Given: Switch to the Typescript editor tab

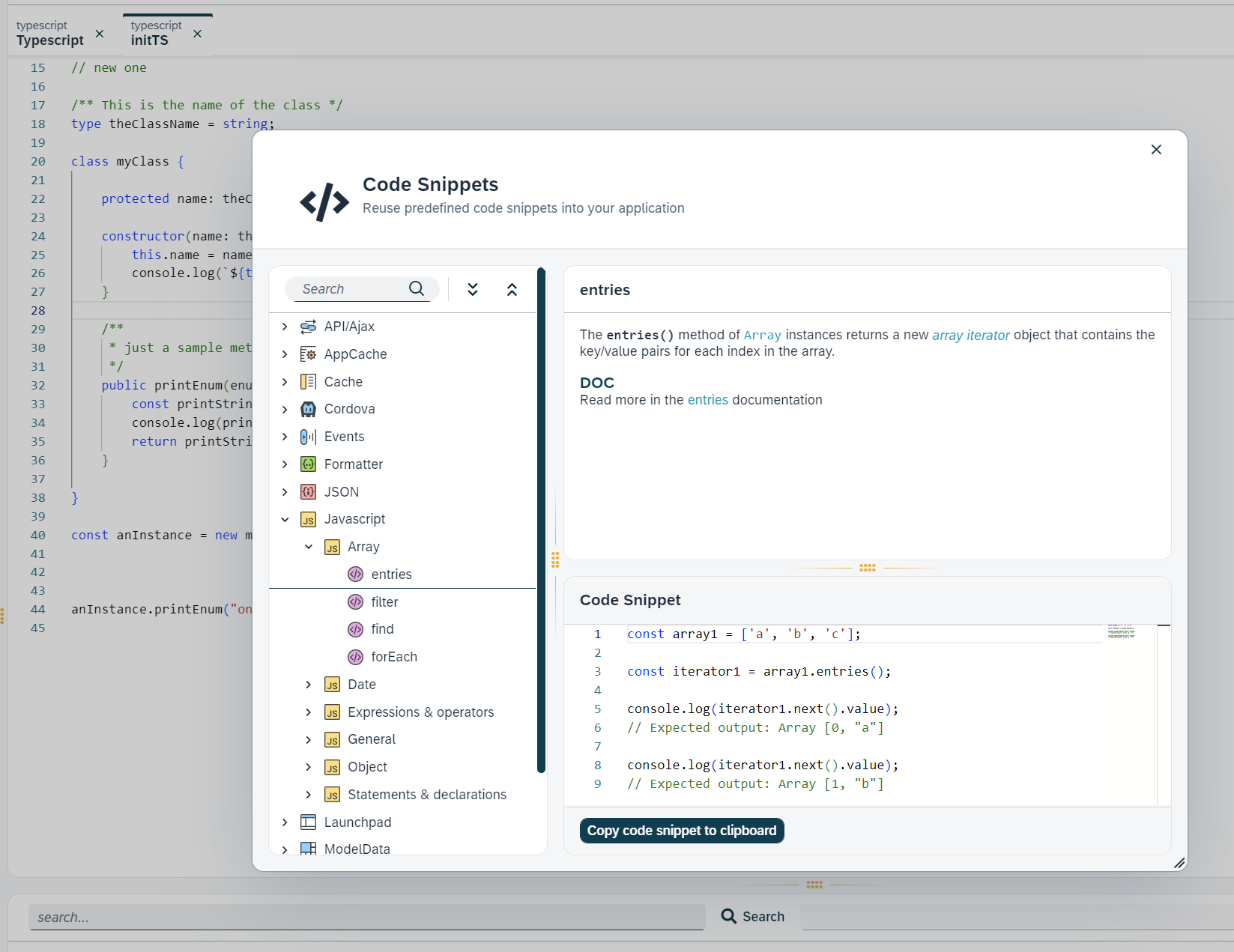Looking at the screenshot, I should click(x=50, y=34).
